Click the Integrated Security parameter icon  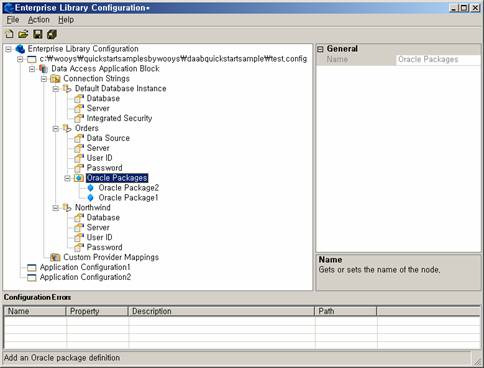pyautogui.click(x=79, y=118)
